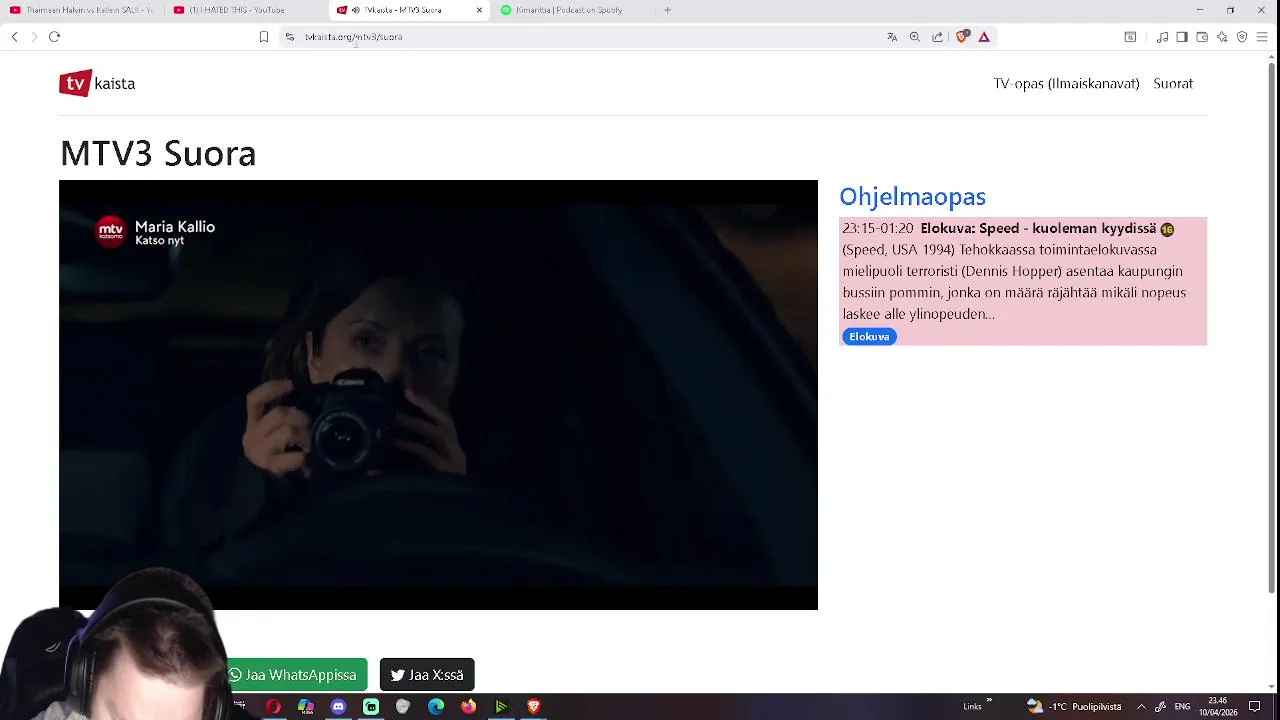Screen dimensions: 1280x720
Task: Switch to the Spotify podcast tab
Action: [572, 10]
